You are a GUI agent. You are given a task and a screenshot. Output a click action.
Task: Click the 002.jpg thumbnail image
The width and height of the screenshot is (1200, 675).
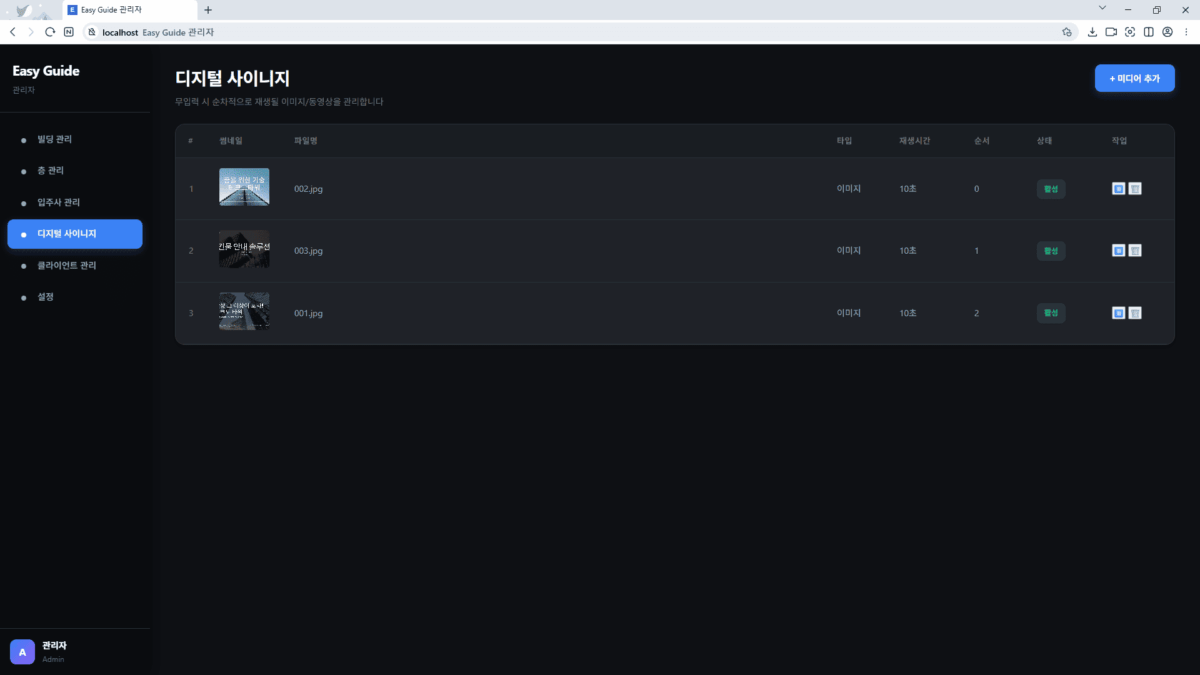244,188
